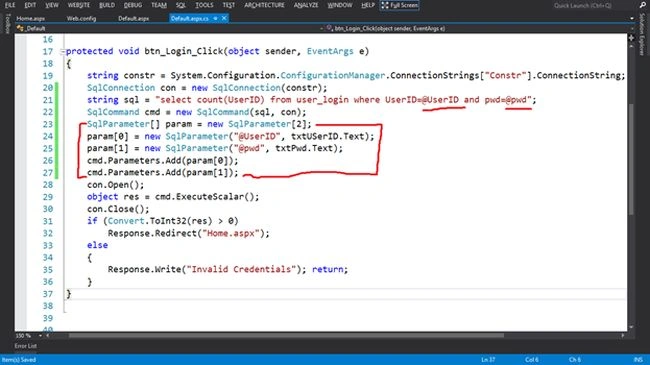The image size is (650, 365).
Task: Click the con.Open() call
Action: pos(115,185)
